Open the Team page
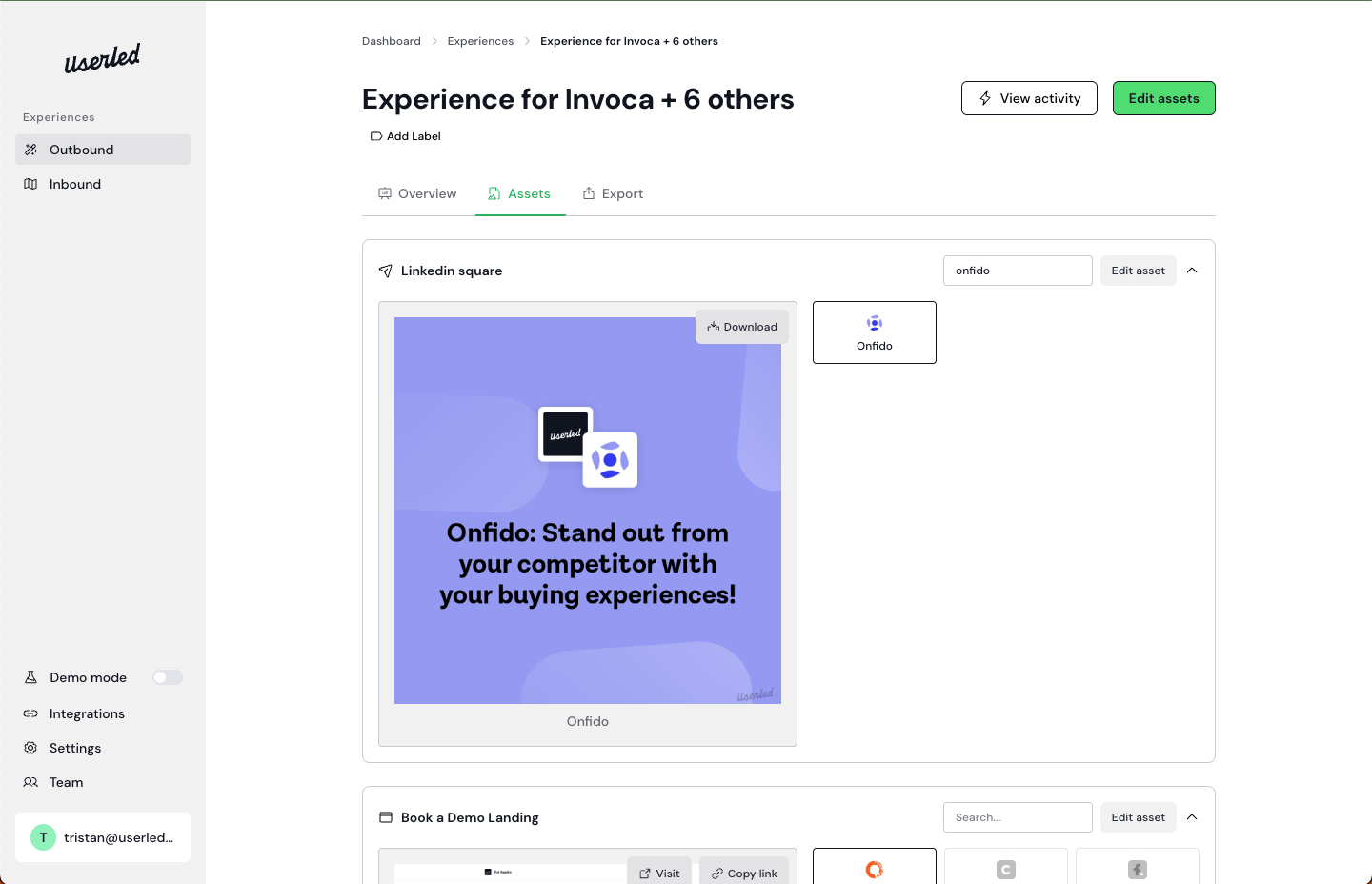This screenshot has width=1372, height=884. tap(66, 782)
